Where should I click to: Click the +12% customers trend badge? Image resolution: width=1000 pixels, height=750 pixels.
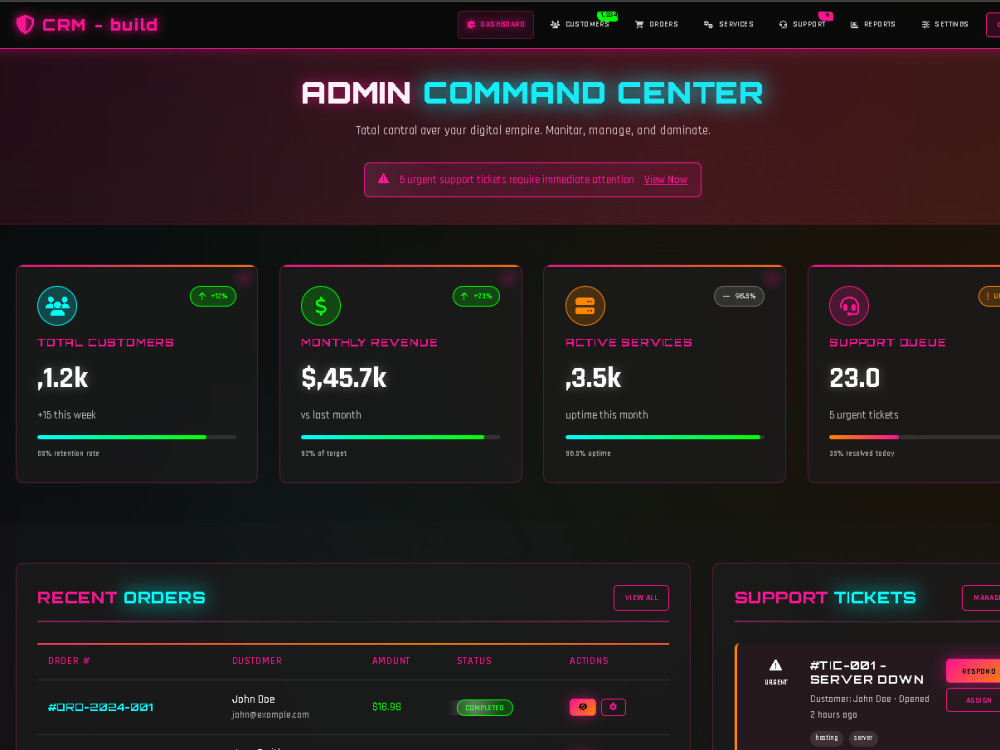click(x=213, y=296)
